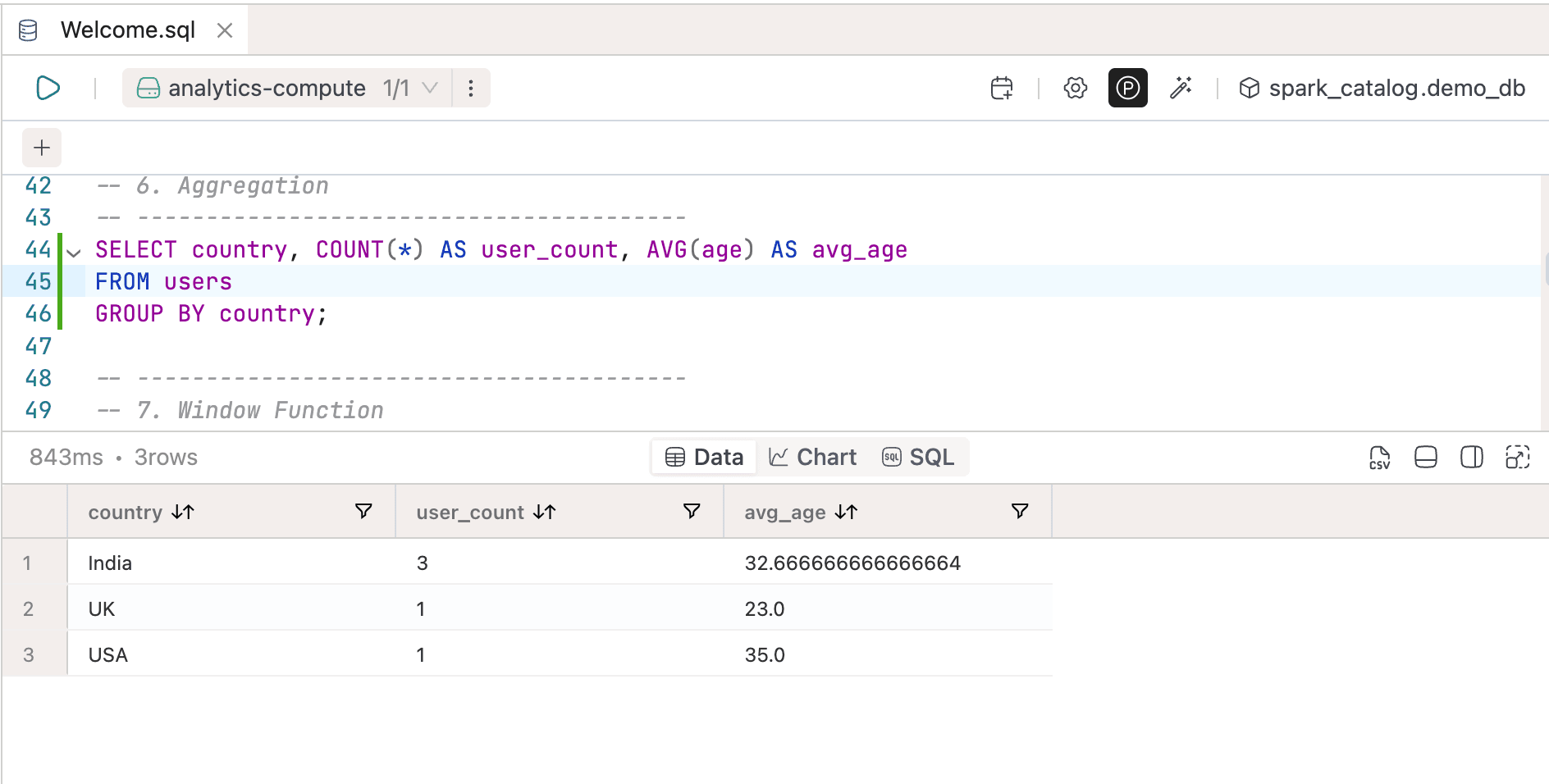The image size is (1549, 784).
Task: Select the Data view tab
Action: point(704,458)
